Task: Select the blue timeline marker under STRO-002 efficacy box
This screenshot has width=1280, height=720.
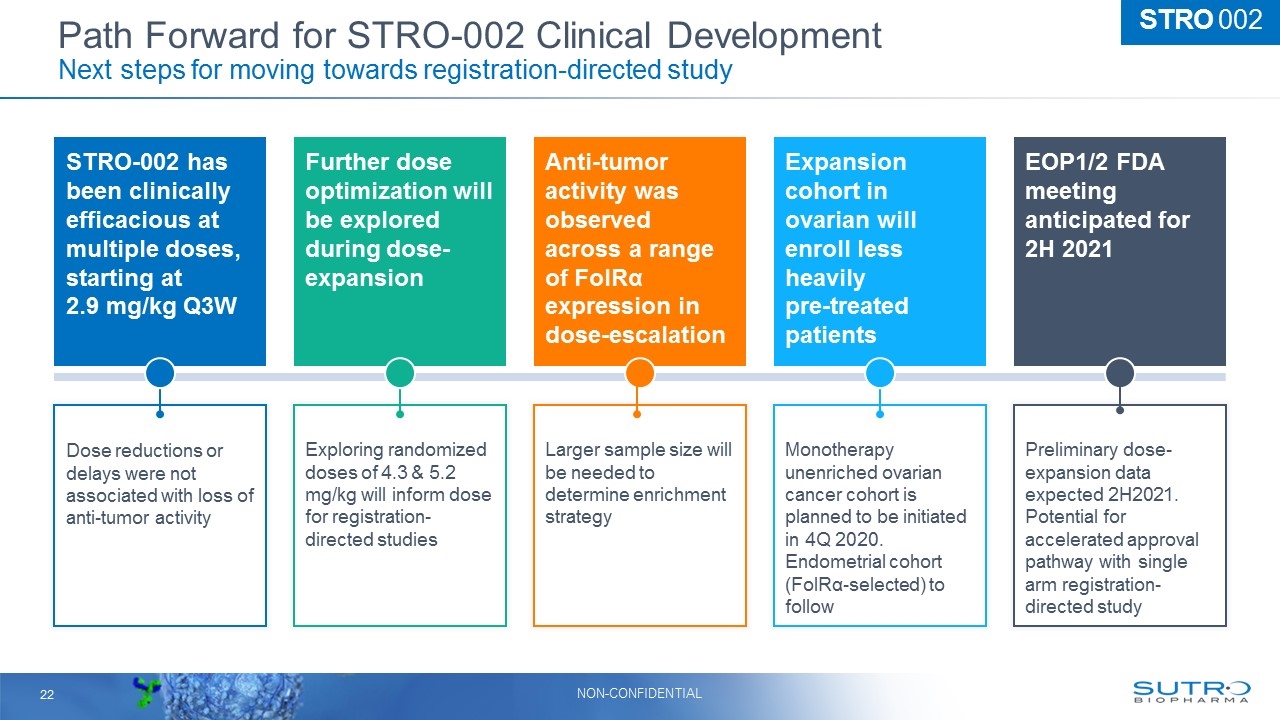Action: 159,372
